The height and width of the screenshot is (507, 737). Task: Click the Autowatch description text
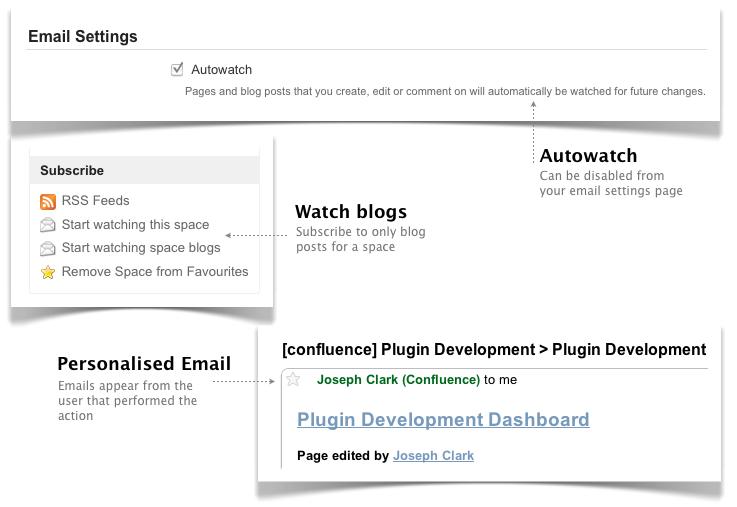click(446, 91)
